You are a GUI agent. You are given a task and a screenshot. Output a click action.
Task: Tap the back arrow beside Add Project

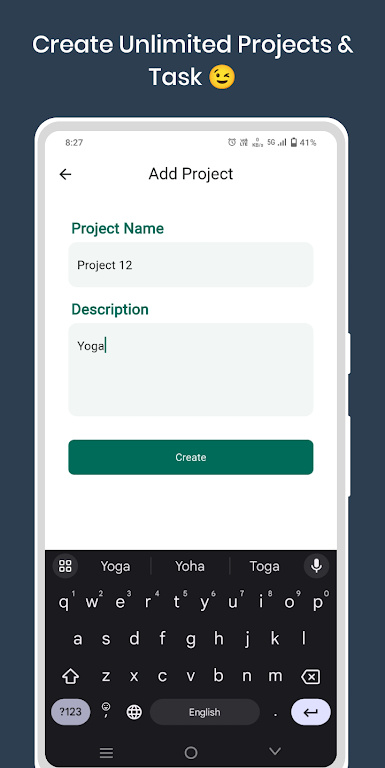(65, 174)
